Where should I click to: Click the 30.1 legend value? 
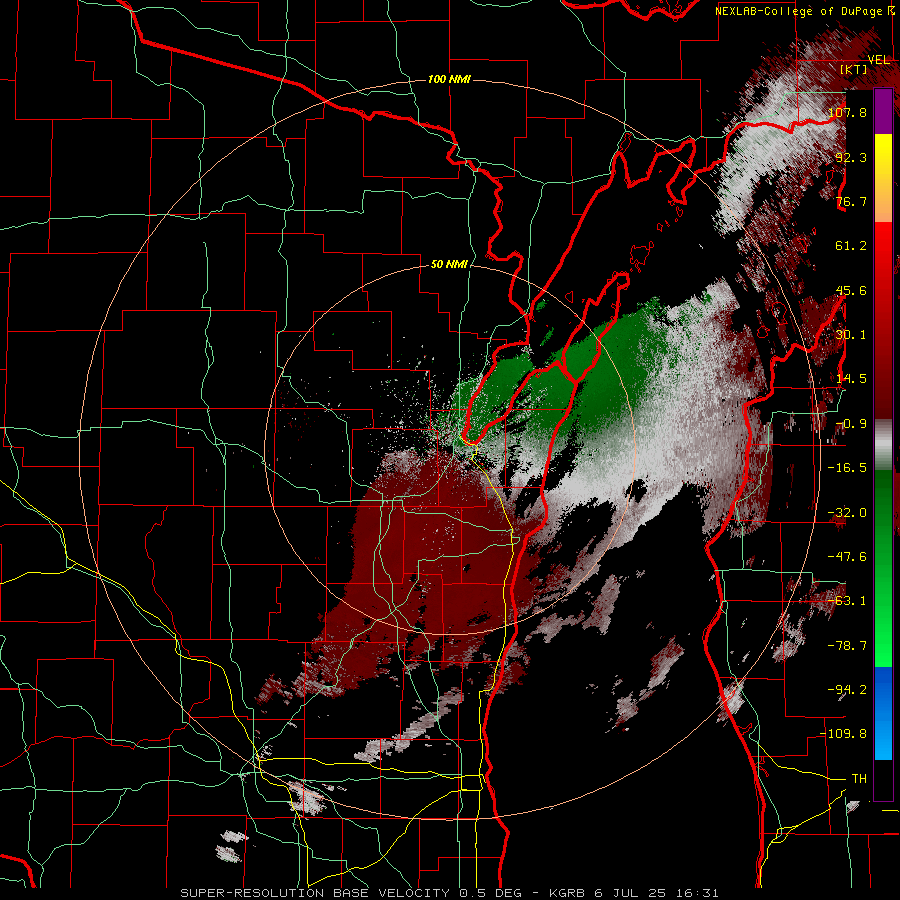(851, 335)
